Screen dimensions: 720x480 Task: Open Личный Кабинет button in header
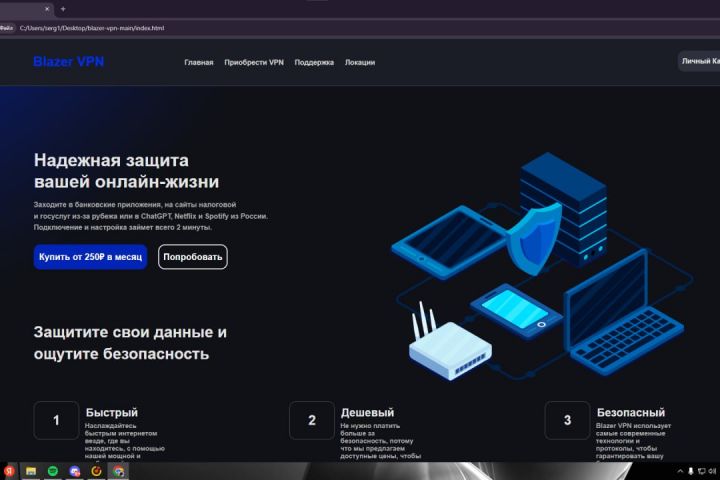[x=699, y=61]
